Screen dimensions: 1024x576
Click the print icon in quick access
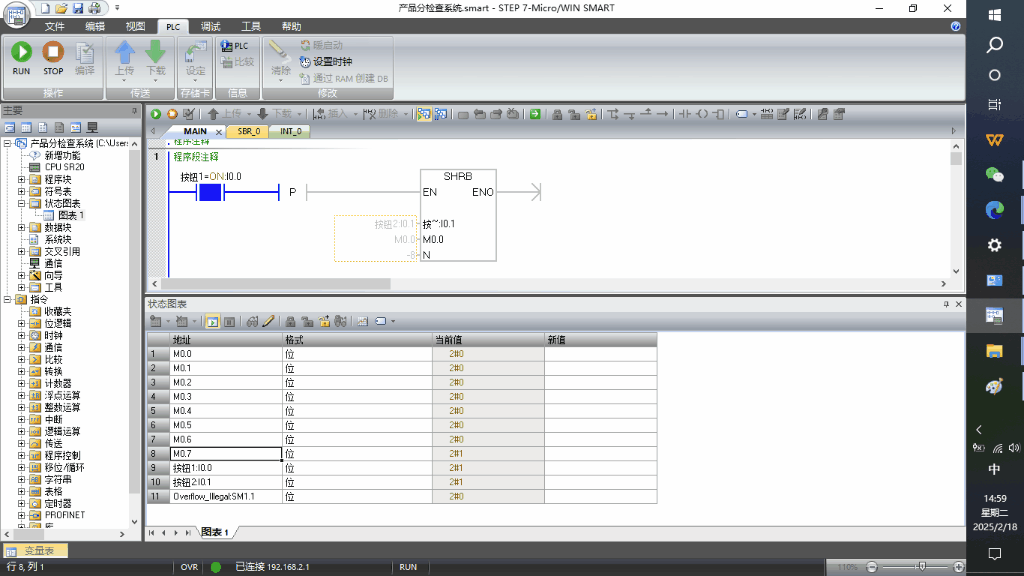coord(95,8)
